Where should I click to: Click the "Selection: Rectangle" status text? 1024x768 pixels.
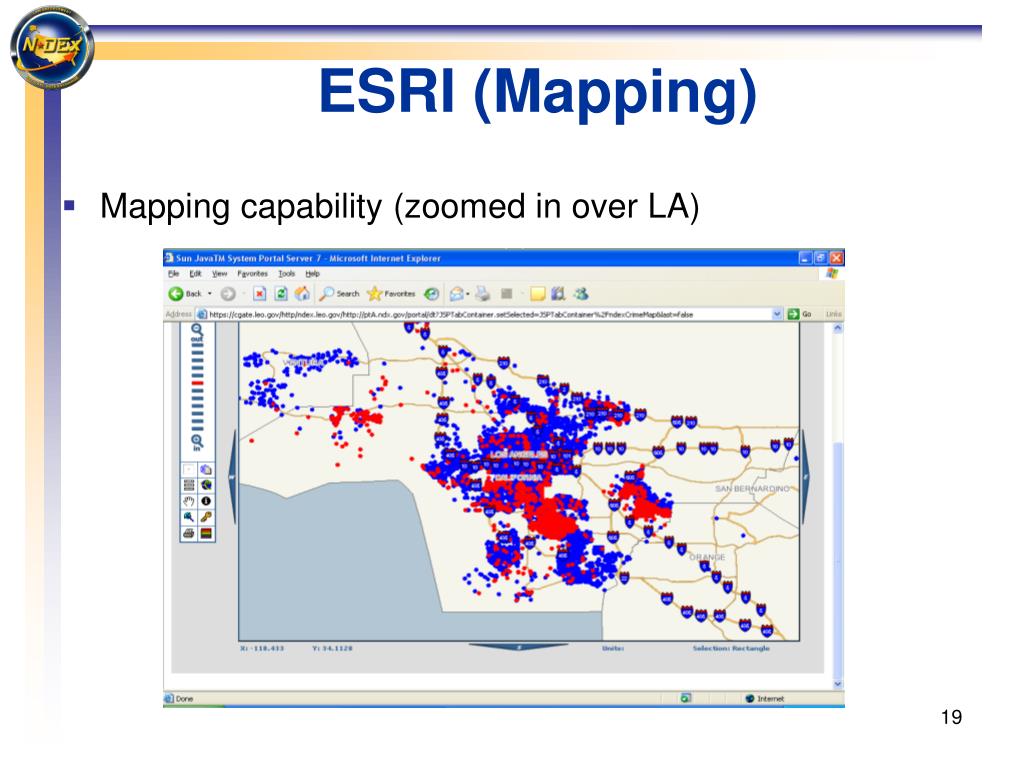click(731, 648)
